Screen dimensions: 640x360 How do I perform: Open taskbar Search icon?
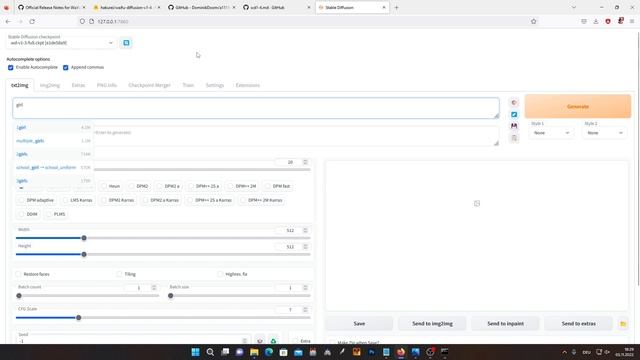[210, 352]
